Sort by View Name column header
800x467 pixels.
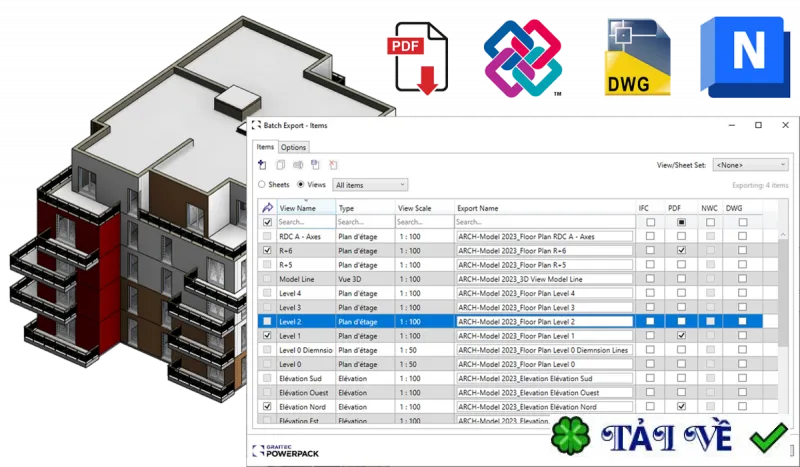306,208
